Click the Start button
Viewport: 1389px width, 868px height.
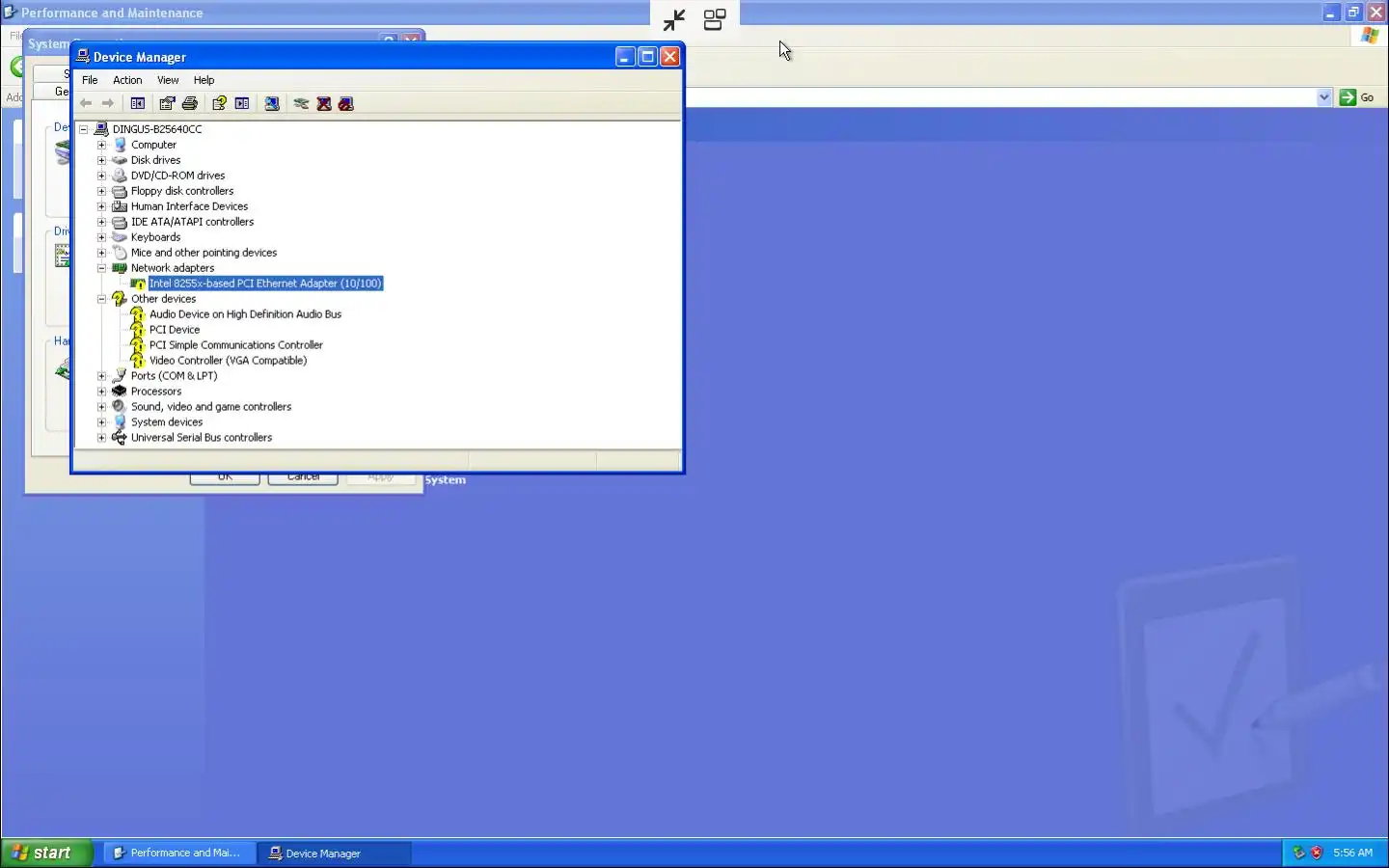tap(46, 853)
